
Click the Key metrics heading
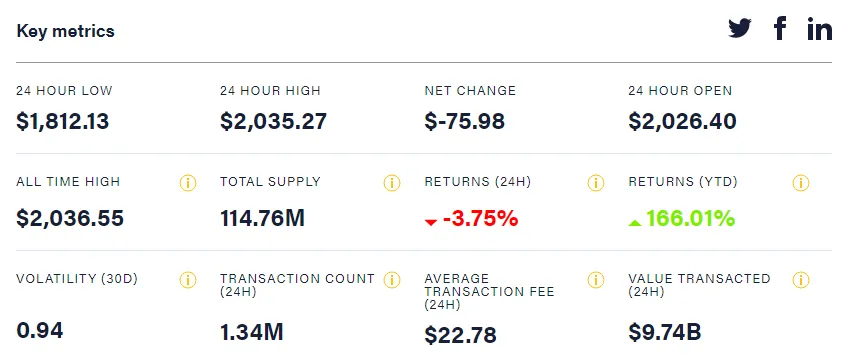click(65, 31)
